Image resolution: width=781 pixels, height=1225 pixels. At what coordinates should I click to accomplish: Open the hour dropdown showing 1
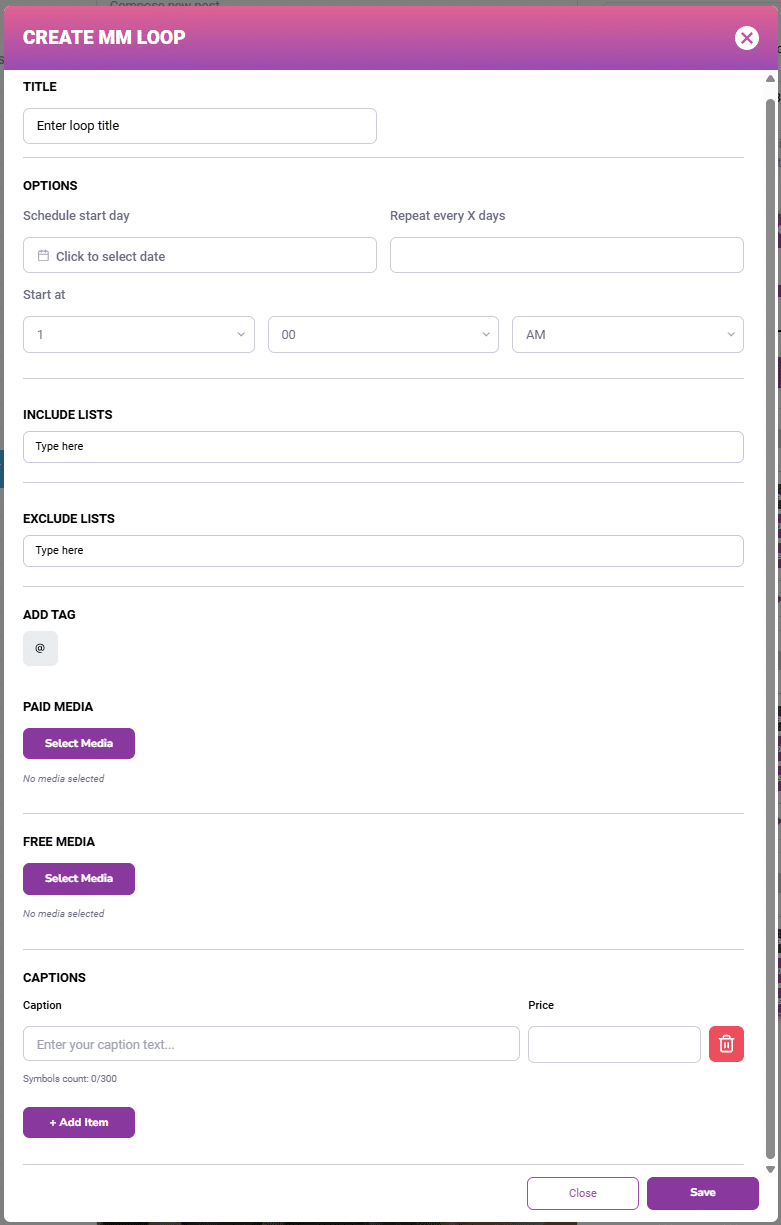[138, 335]
